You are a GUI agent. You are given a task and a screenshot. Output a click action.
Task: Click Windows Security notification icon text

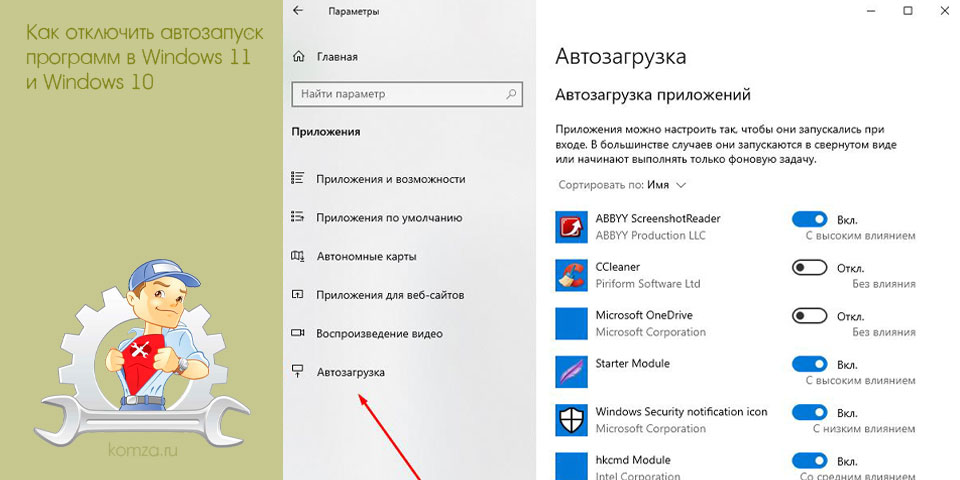681,412
